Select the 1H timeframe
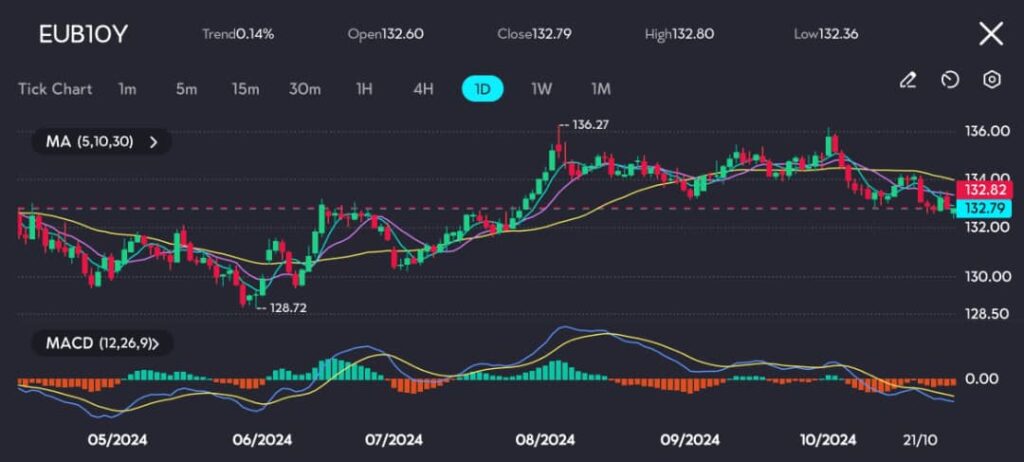This screenshot has width=1024, height=462. [x=364, y=89]
